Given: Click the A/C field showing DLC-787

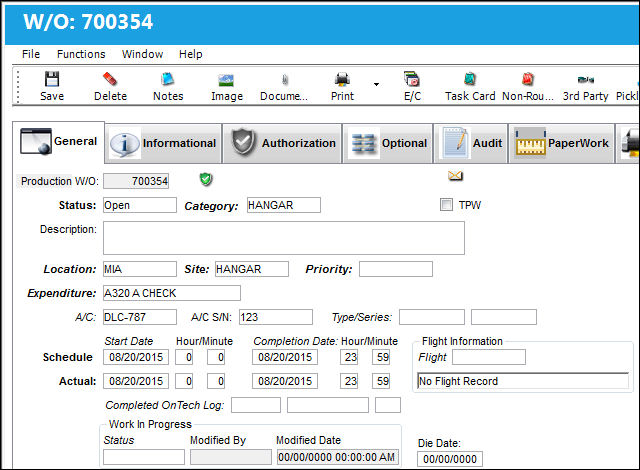Looking at the screenshot, I should pyautogui.click(x=140, y=317).
